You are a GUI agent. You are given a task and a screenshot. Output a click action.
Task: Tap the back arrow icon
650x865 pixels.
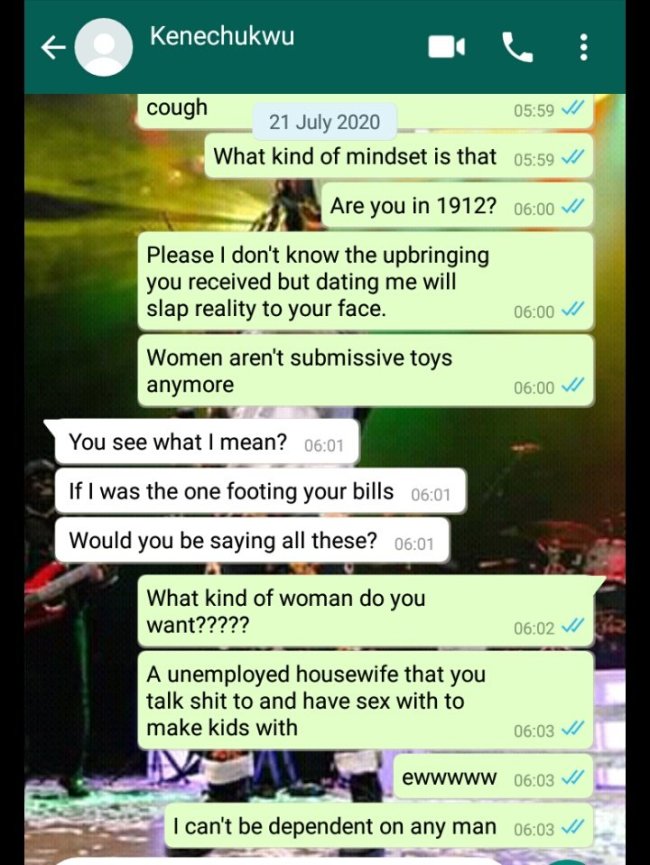(53, 48)
